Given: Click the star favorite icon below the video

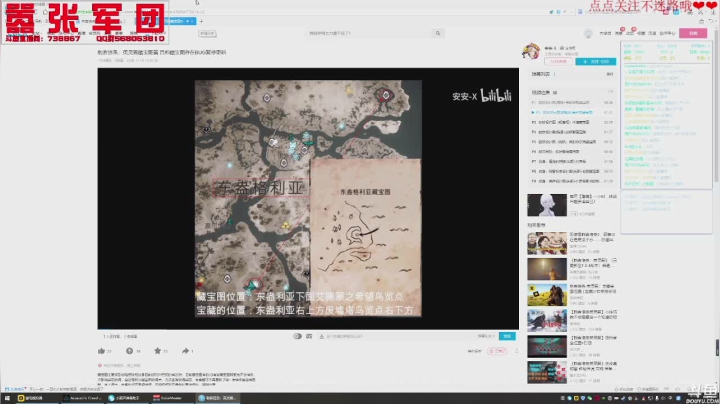Looking at the screenshot, I should 158,351.
